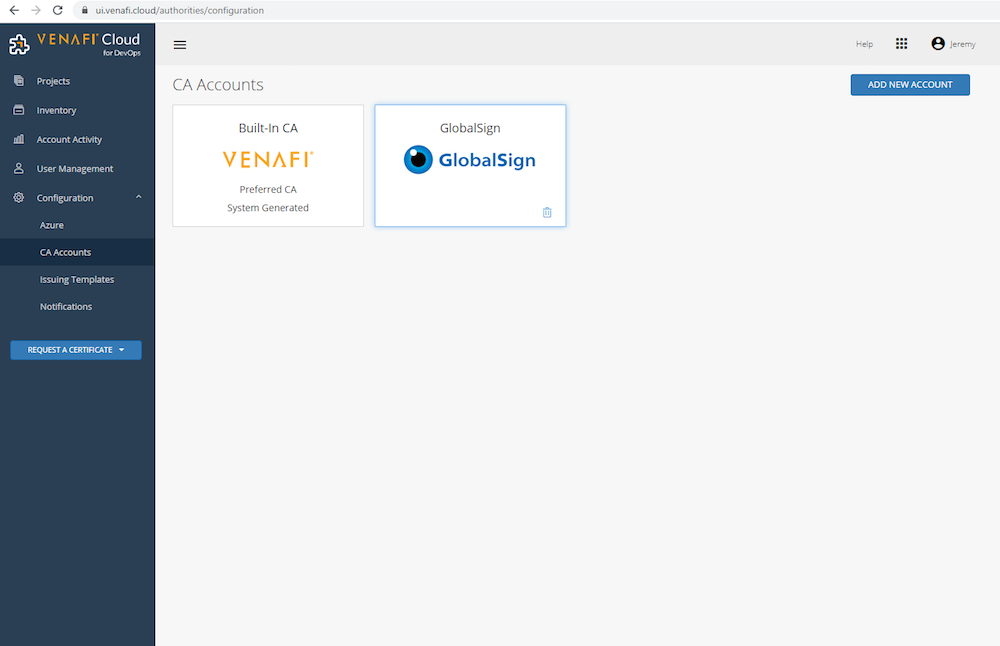Toggle sidebar with hamburger menu icon
The width and height of the screenshot is (1000, 646).
tap(180, 45)
